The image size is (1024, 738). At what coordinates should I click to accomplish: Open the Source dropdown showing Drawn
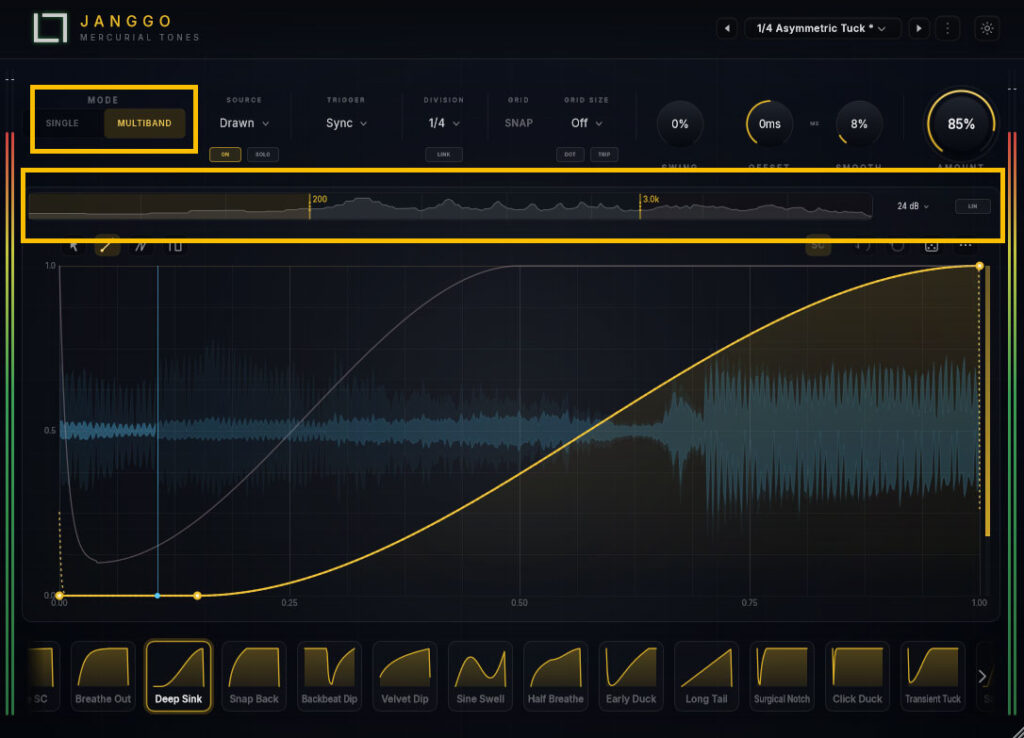244,123
